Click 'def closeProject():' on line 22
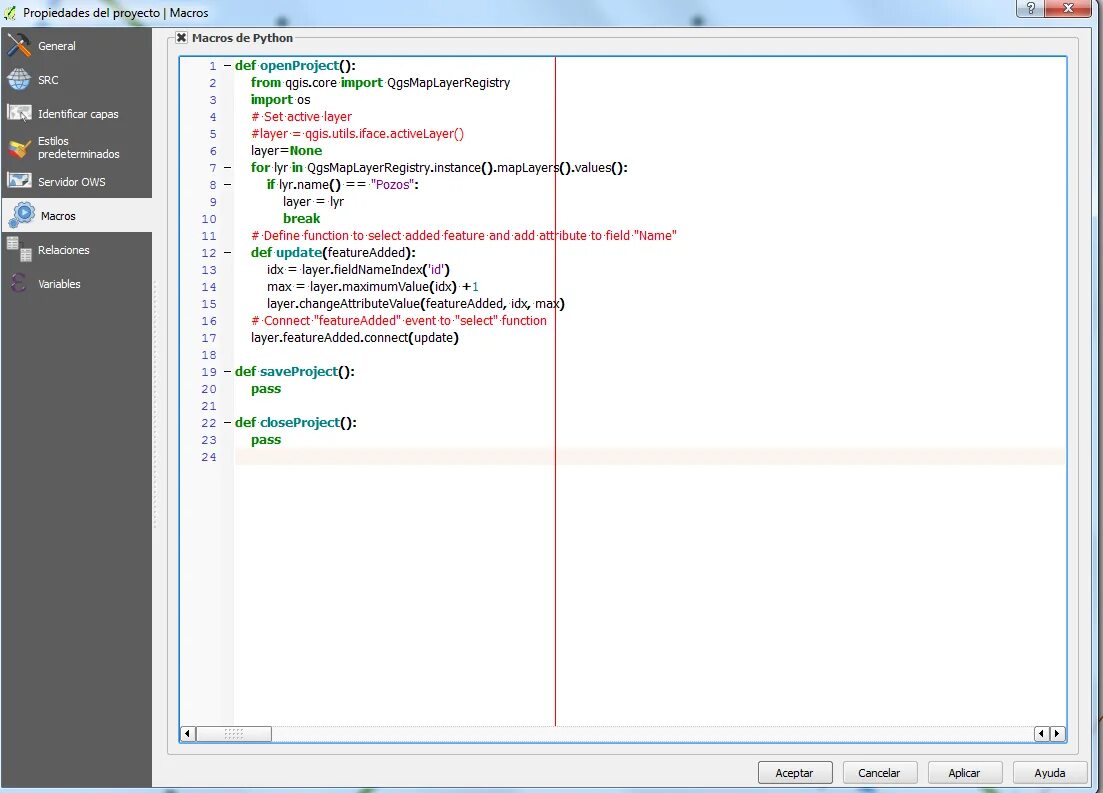Viewport: 1103px width, 793px height. click(x=296, y=423)
